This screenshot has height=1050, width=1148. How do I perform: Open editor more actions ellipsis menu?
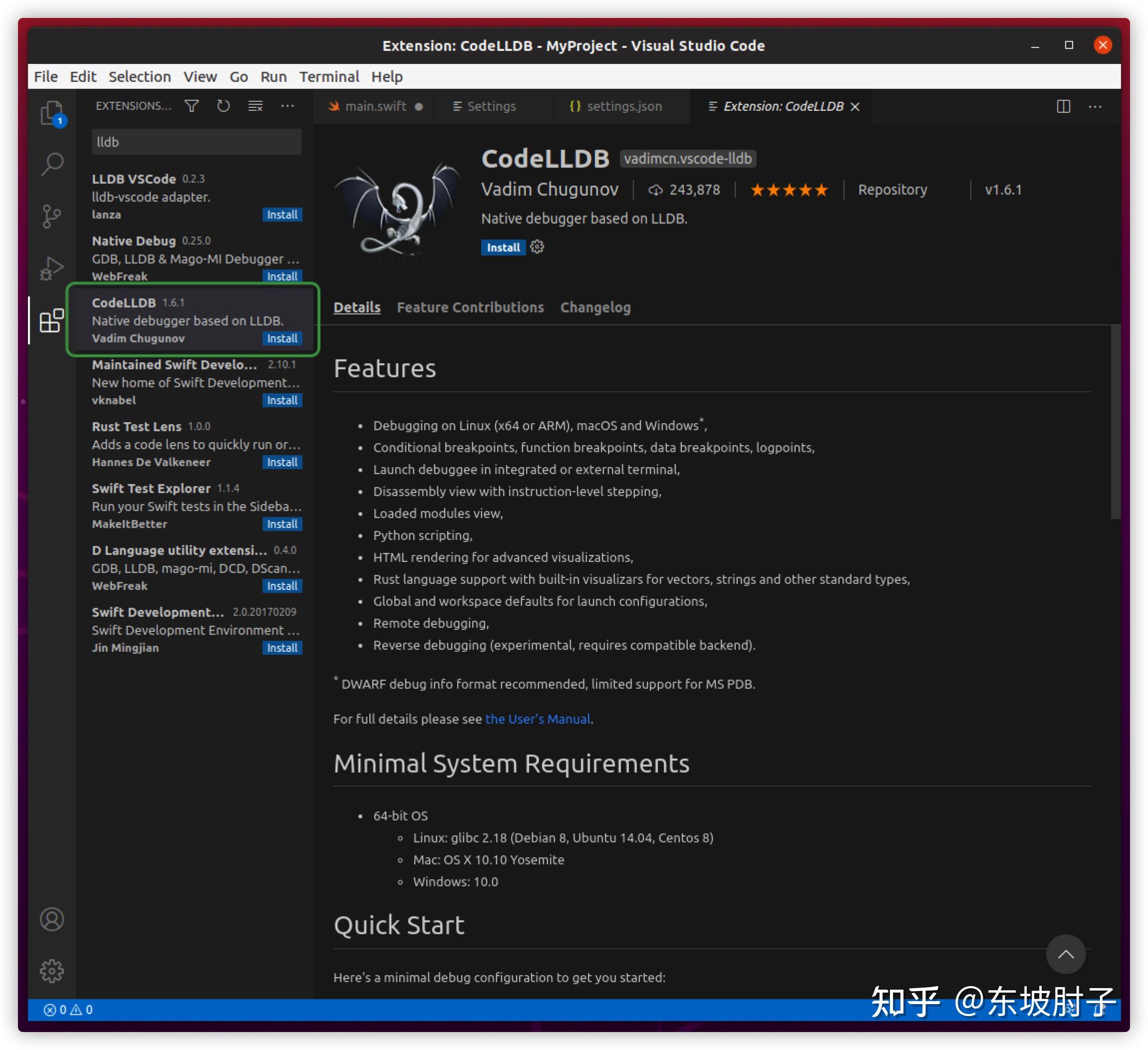pos(1095,106)
